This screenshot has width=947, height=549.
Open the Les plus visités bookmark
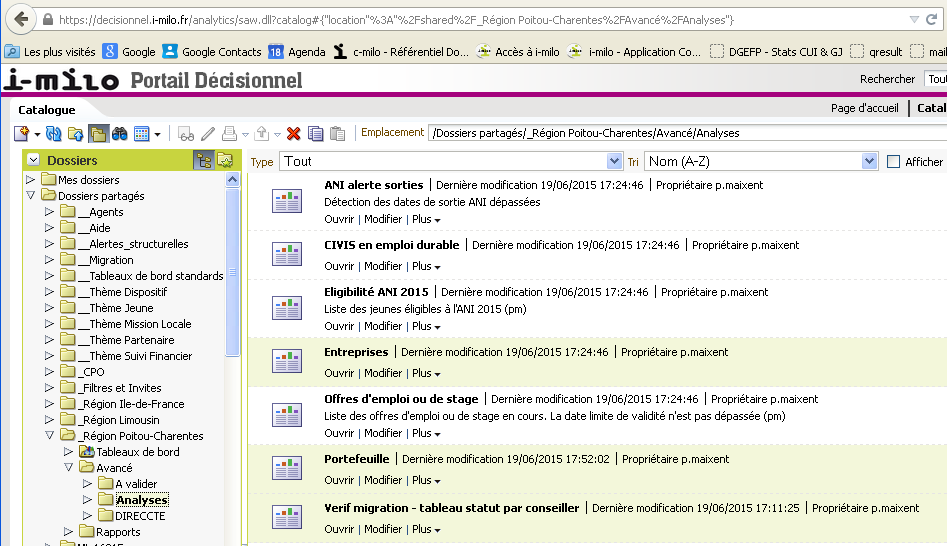(x=50, y=52)
